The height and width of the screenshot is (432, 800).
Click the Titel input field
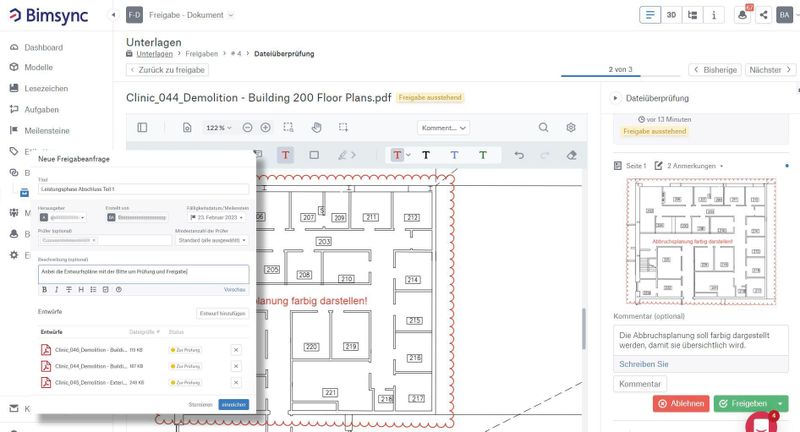pyautogui.click(x=143, y=188)
